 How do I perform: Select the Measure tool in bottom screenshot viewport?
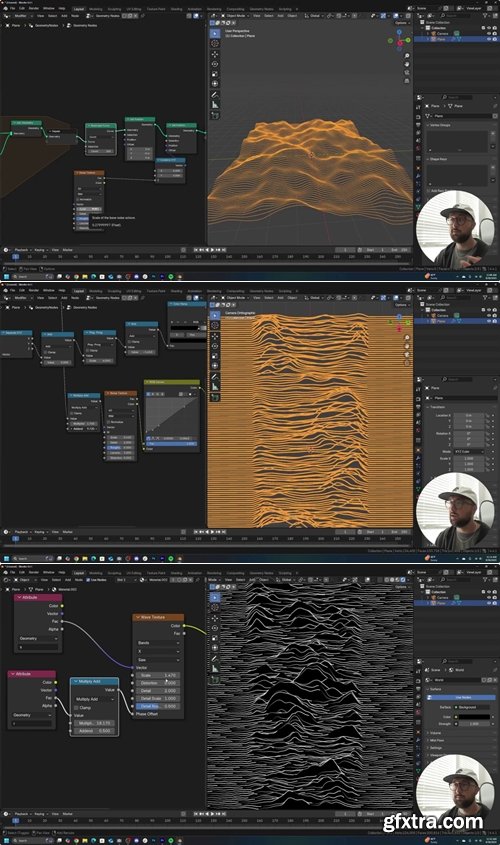(215, 669)
